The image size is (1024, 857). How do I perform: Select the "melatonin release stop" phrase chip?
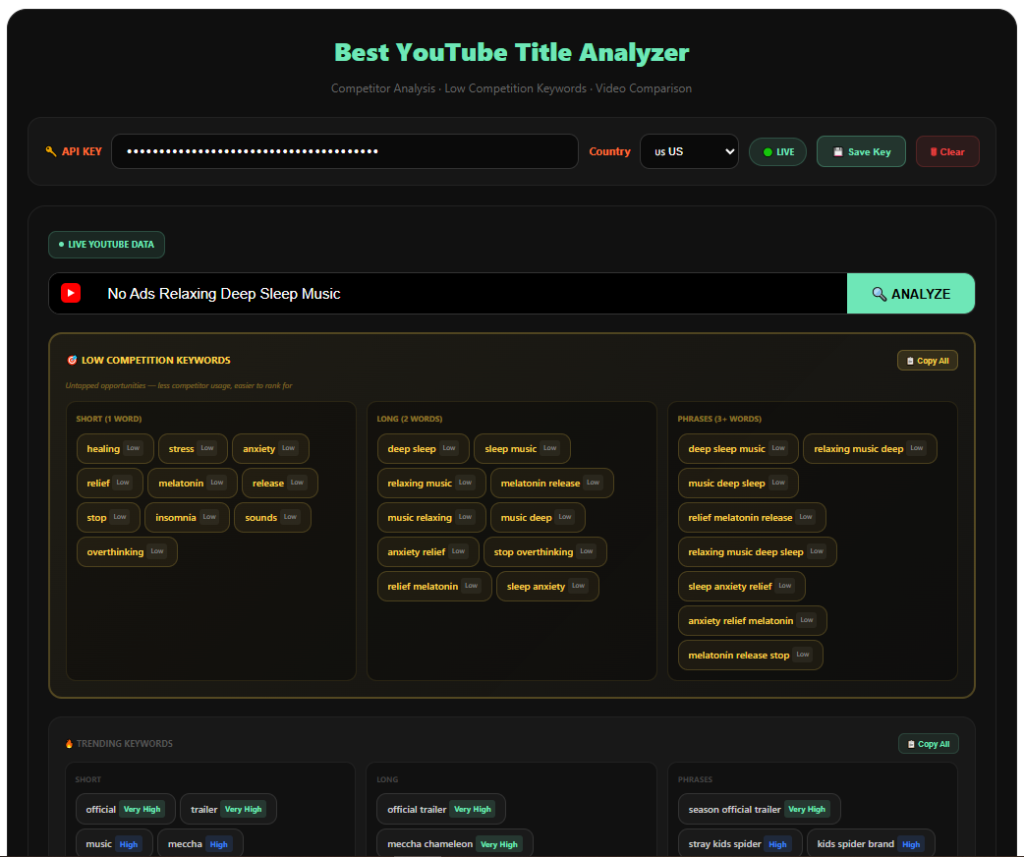coord(750,655)
